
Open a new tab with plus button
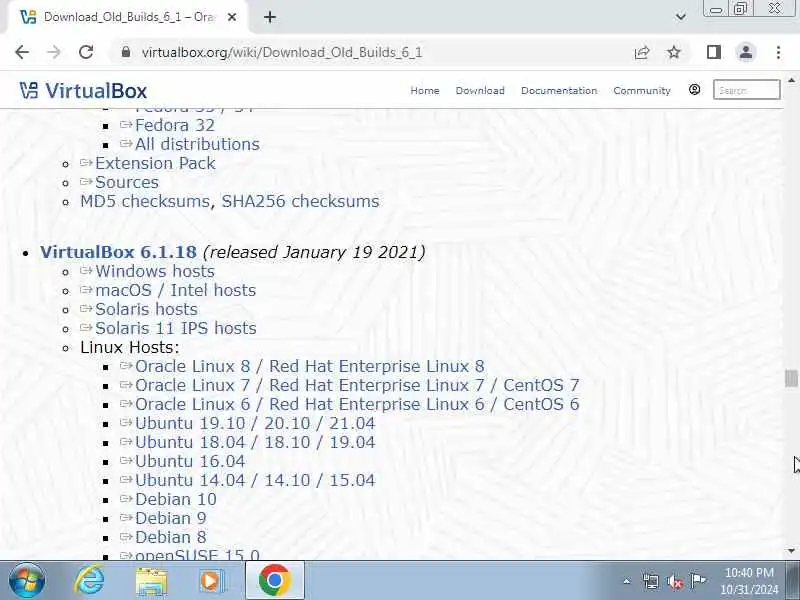pyautogui.click(x=270, y=17)
